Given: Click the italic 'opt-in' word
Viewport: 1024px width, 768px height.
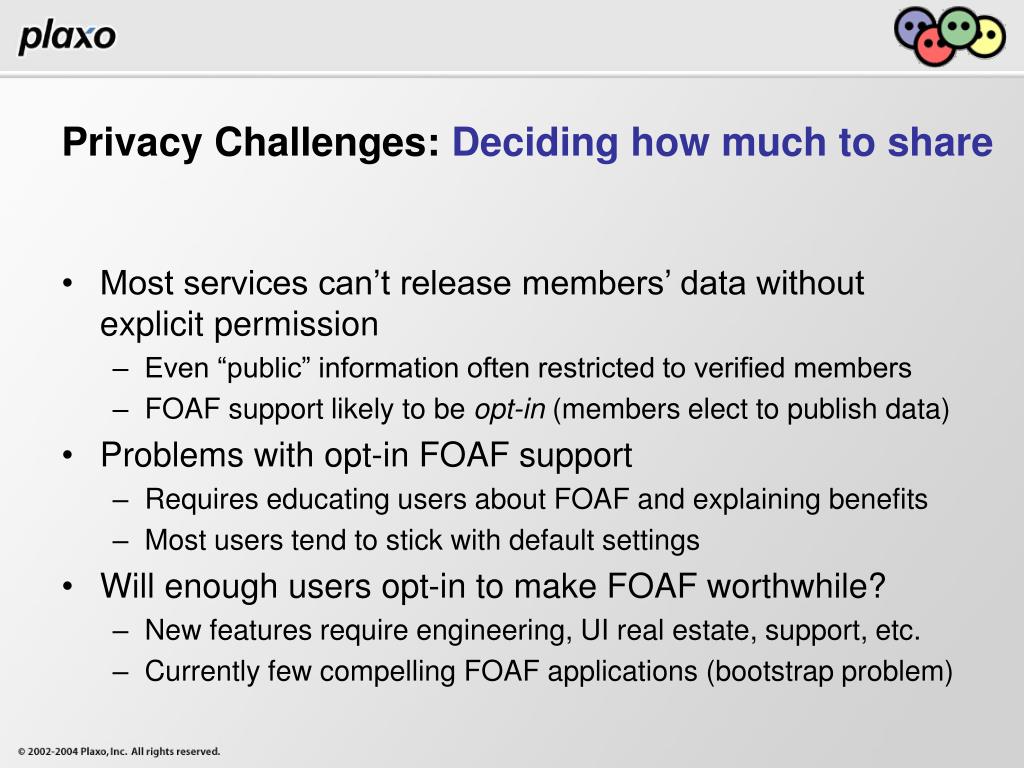Looking at the screenshot, I should (509, 409).
